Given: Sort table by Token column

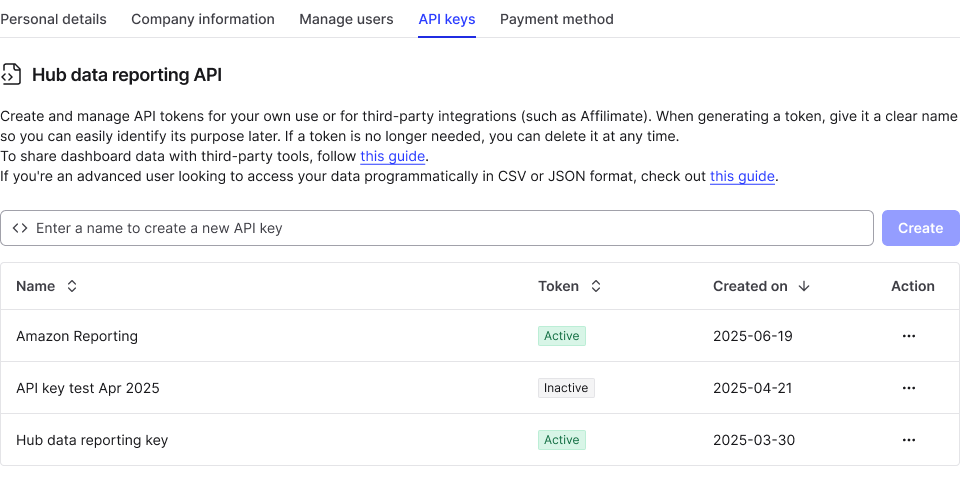Looking at the screenshot, I should click(x=596, y=286).
